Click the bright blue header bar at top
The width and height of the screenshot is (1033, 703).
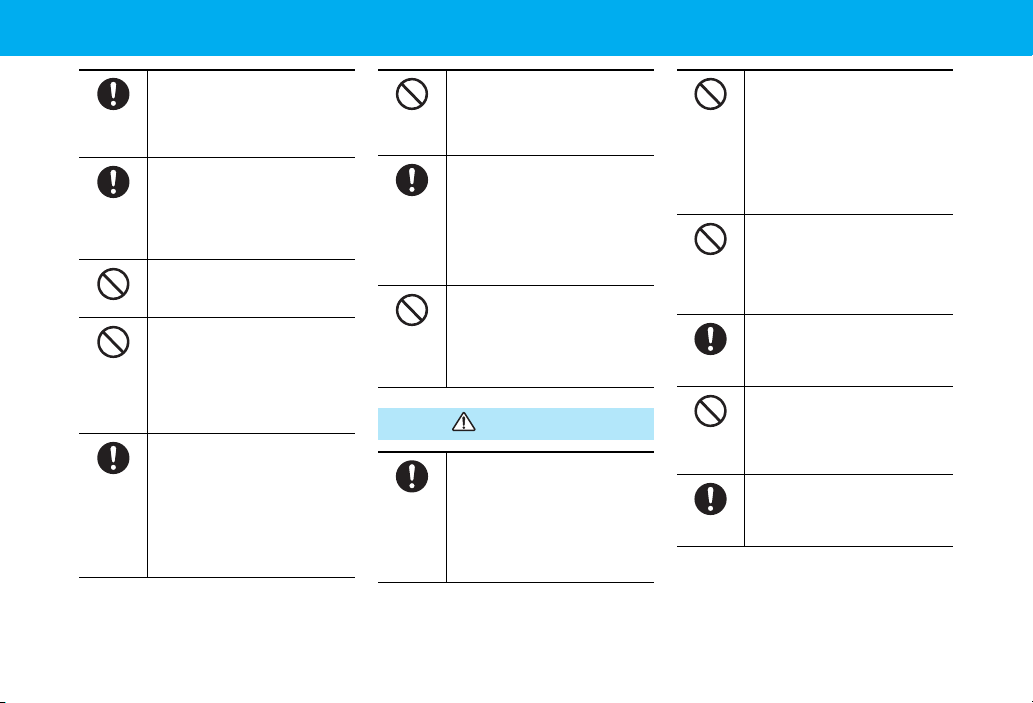(x=516, y=28)
